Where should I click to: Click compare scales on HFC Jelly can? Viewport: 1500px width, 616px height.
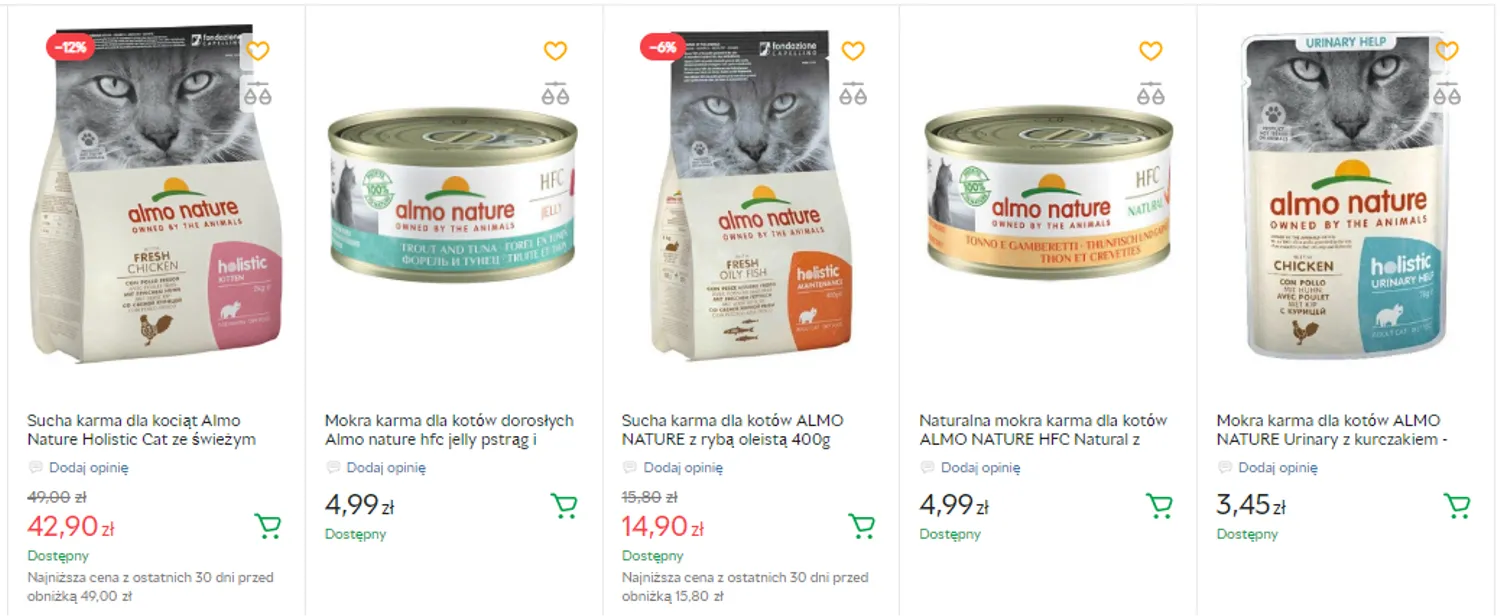pyautogui.click(x=555, y=94)
